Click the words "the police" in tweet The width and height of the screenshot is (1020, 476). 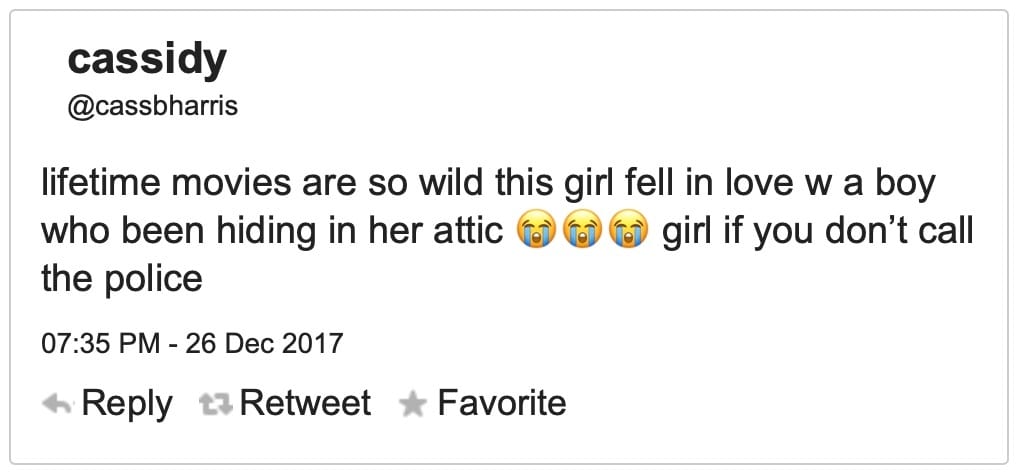tap(122, 280)
